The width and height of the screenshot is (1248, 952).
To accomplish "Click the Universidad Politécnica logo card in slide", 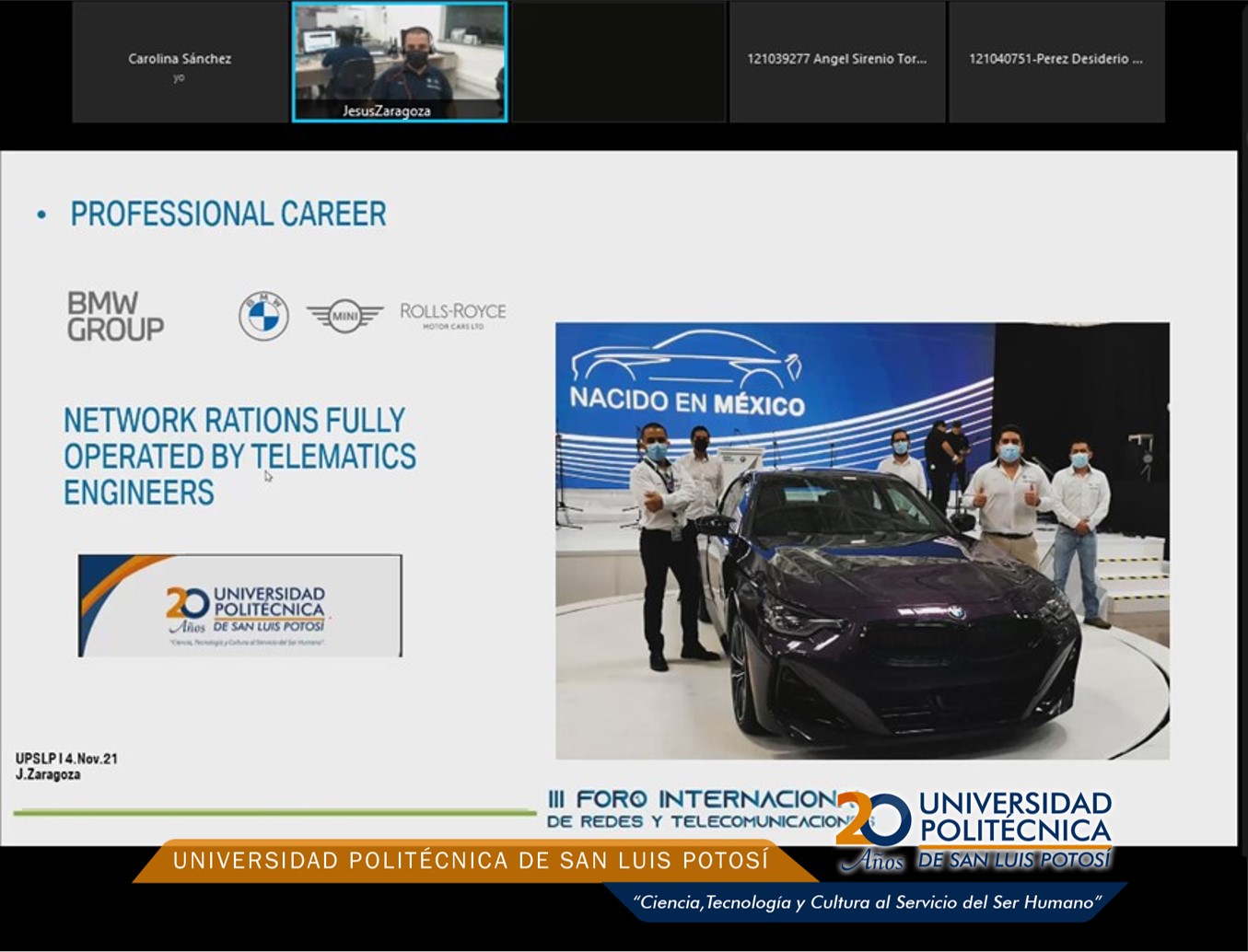I will tap(239, 606).
